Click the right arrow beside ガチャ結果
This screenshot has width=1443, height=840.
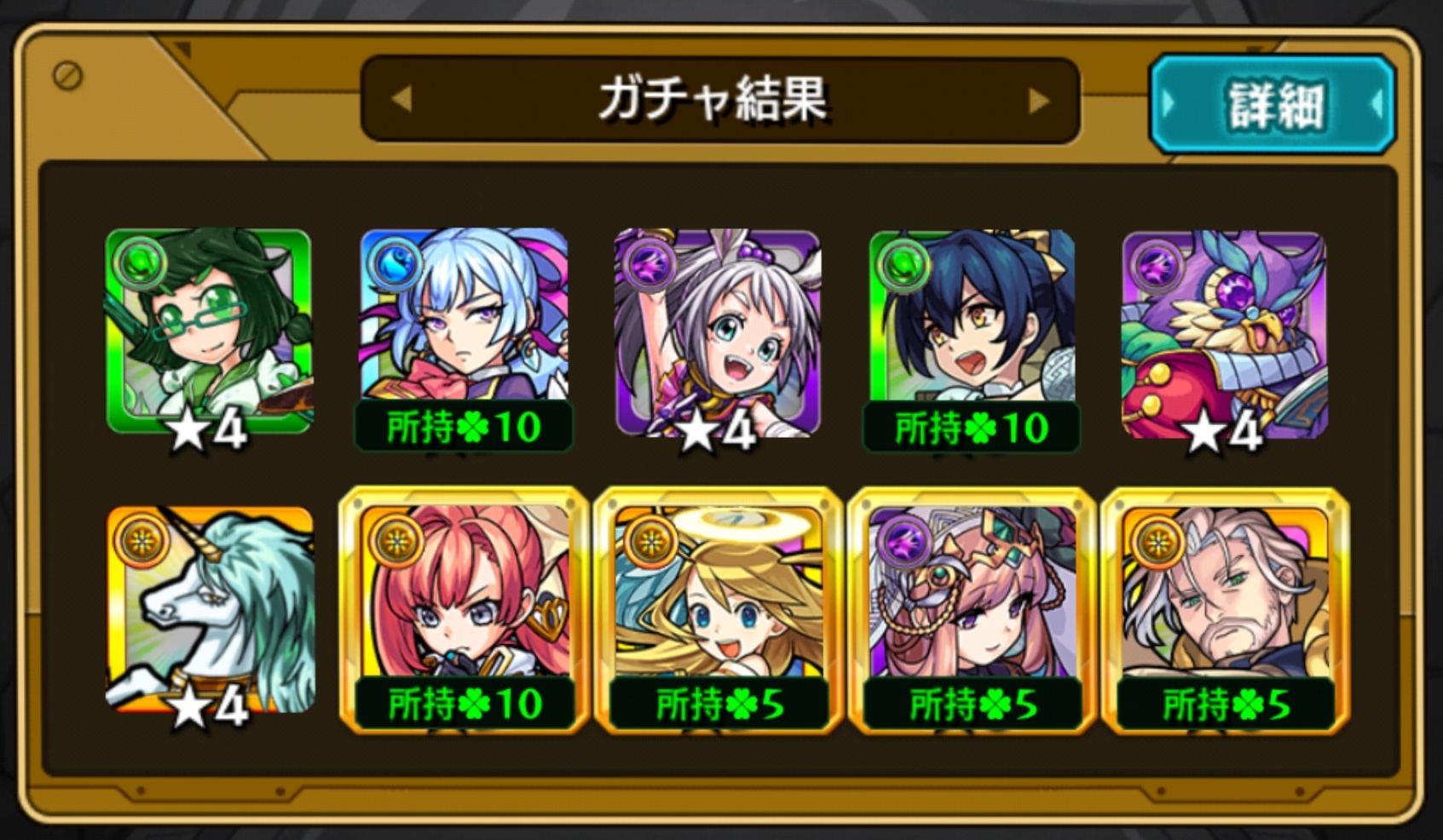pos(1039,101)
